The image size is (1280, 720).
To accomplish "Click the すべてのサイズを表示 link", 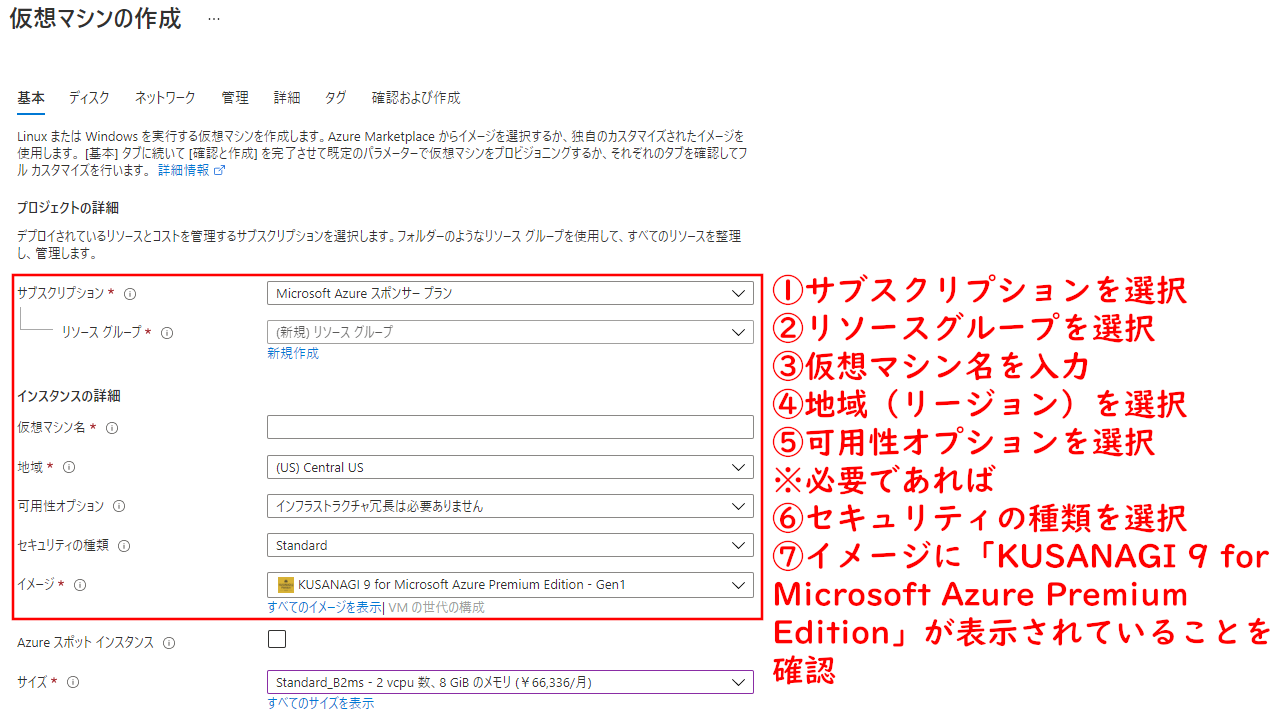I will tap(321, 703).
